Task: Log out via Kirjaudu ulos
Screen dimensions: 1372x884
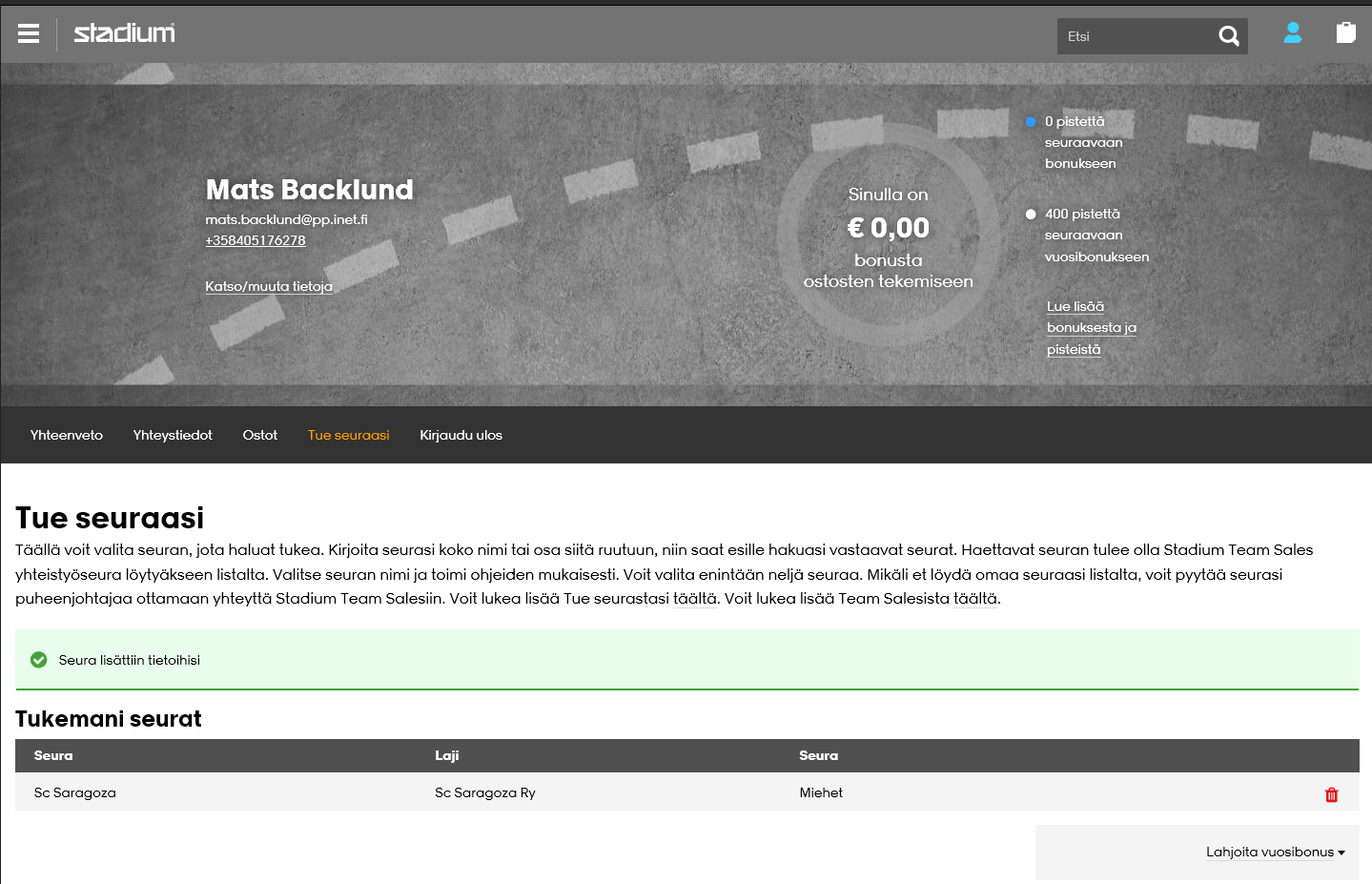Action: tap(461, 435)
